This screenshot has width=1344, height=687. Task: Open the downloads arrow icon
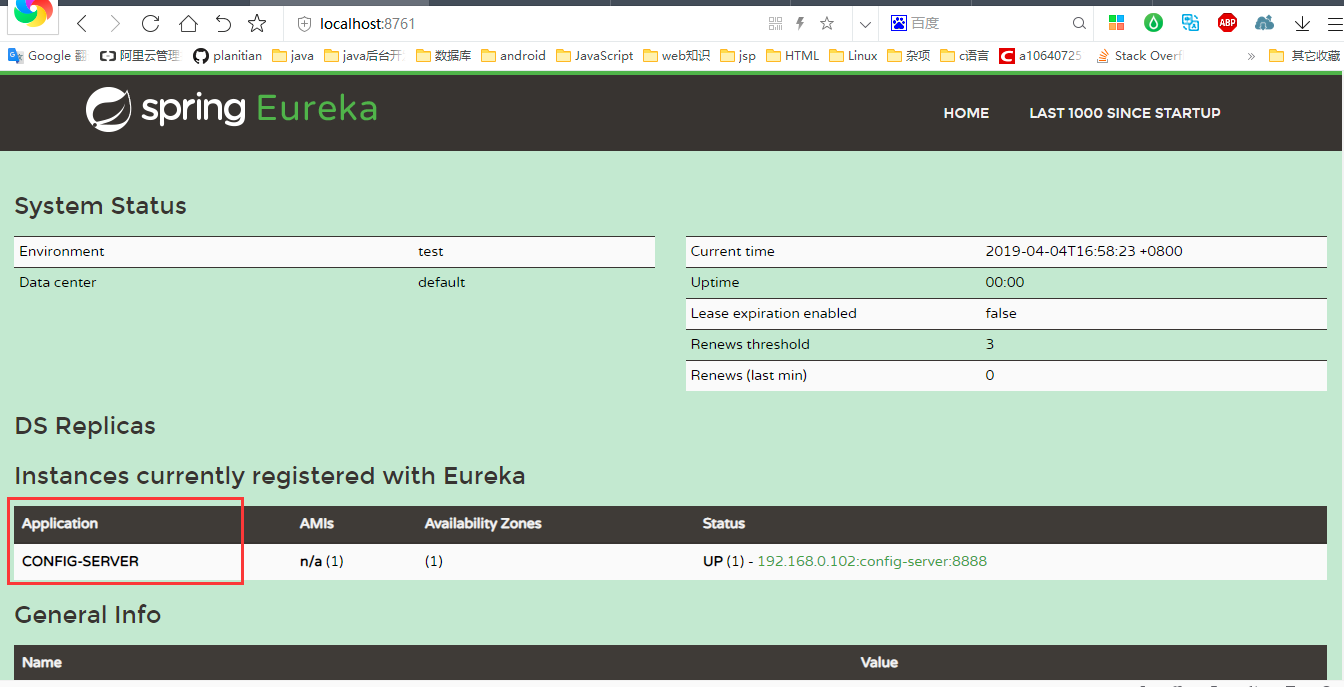[1302, 23]
